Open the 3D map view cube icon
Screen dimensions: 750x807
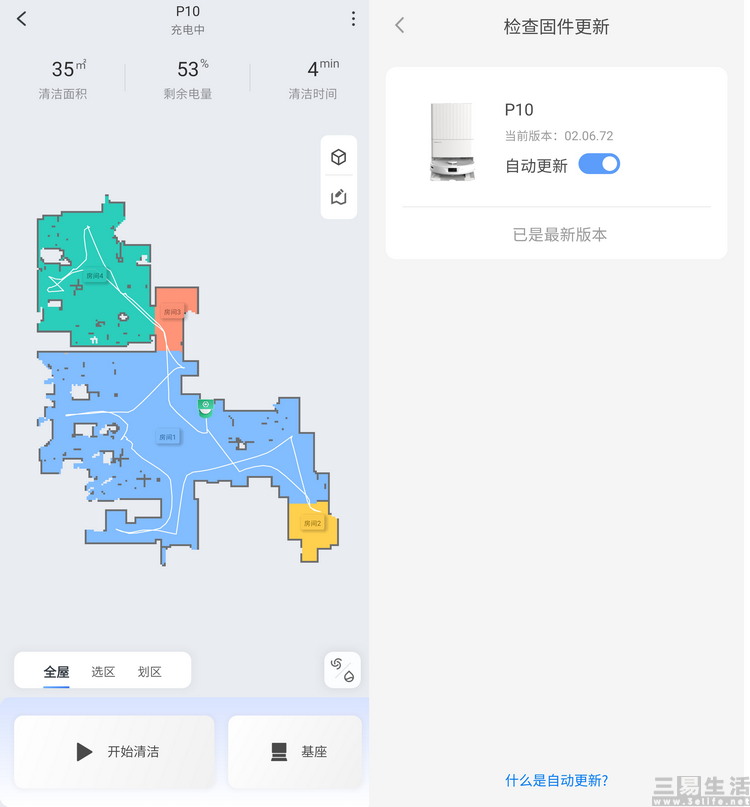[x=338, y=156]
